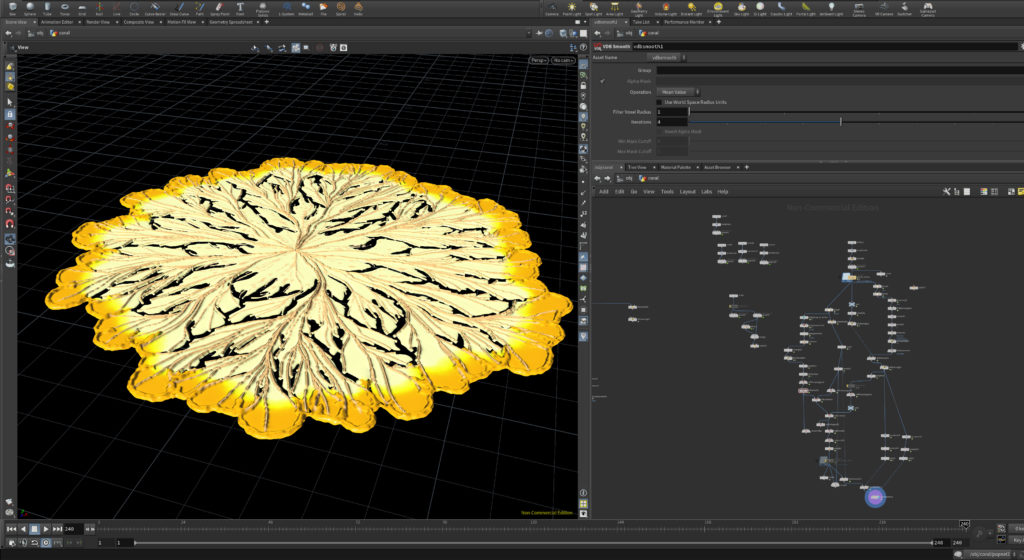Add a Gamepad Camera from shelf
This screenshot has height=560, width=1024.
point(927,8)
